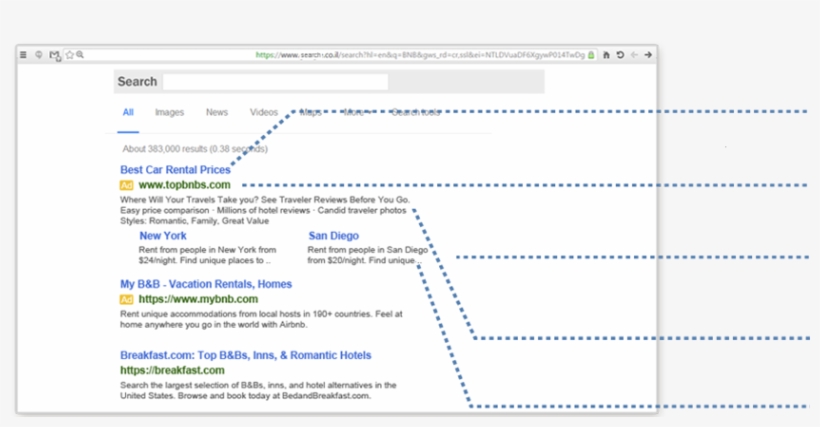Open the San Diego sitelink
820x427 pixels.
click(x=334, y=236)
